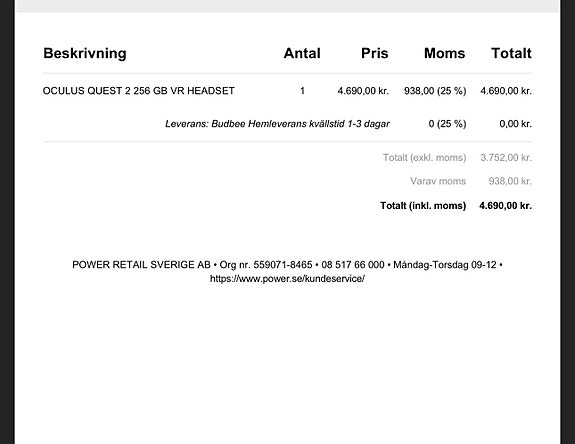
Task: Click the Totalt column header
Action: [511, 53]
